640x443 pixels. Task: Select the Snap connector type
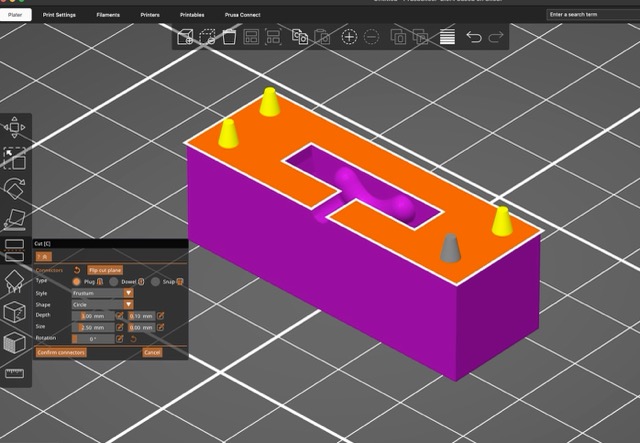[x=155, y=282]
